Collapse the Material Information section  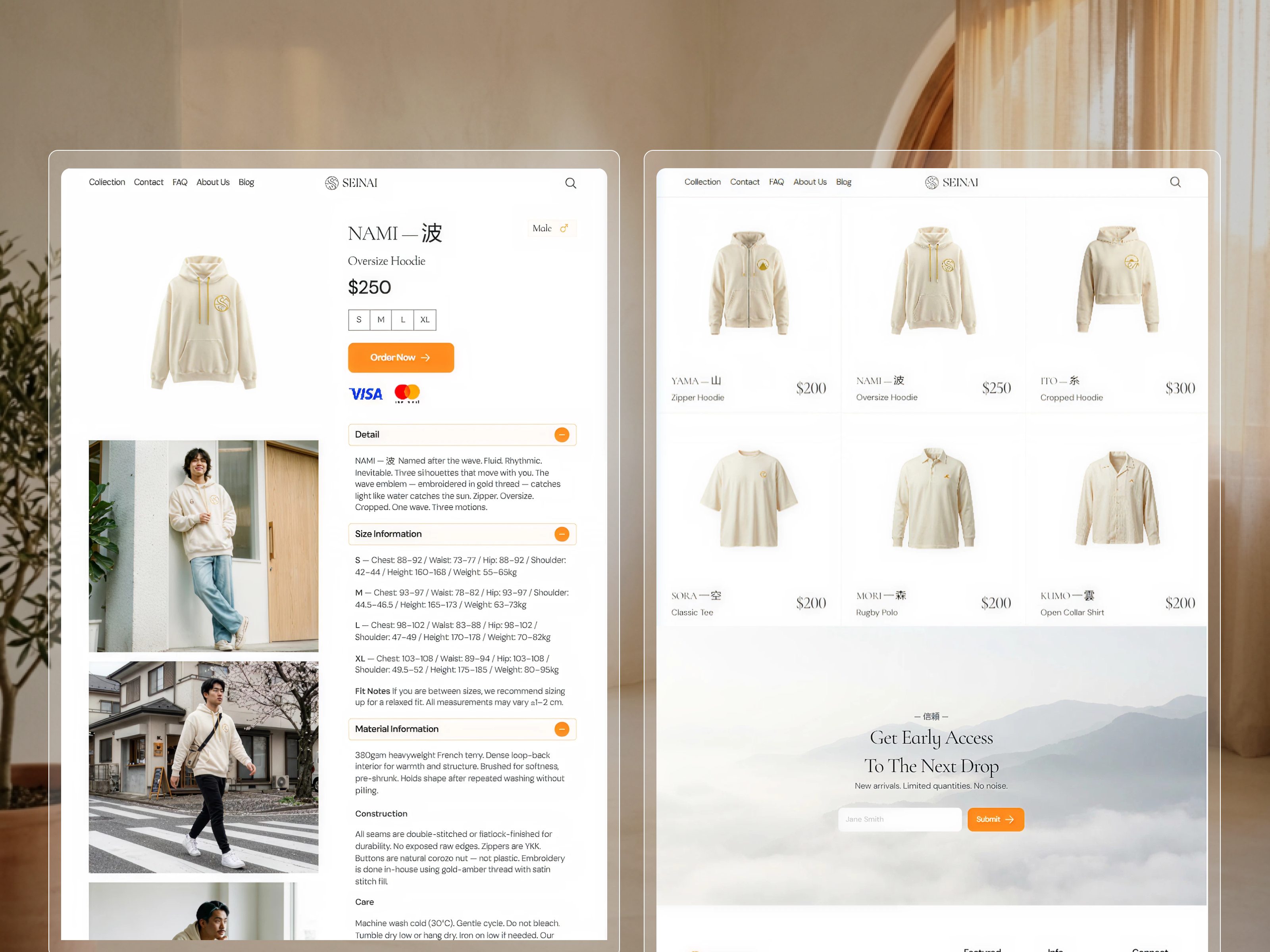coord(562,729)
